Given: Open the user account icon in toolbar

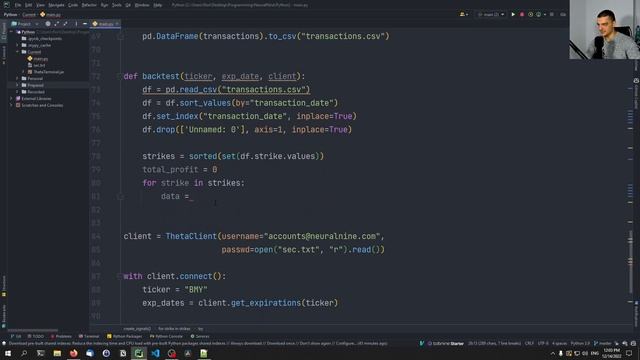Looking at the screenshot, I should (x=463, y=14).
